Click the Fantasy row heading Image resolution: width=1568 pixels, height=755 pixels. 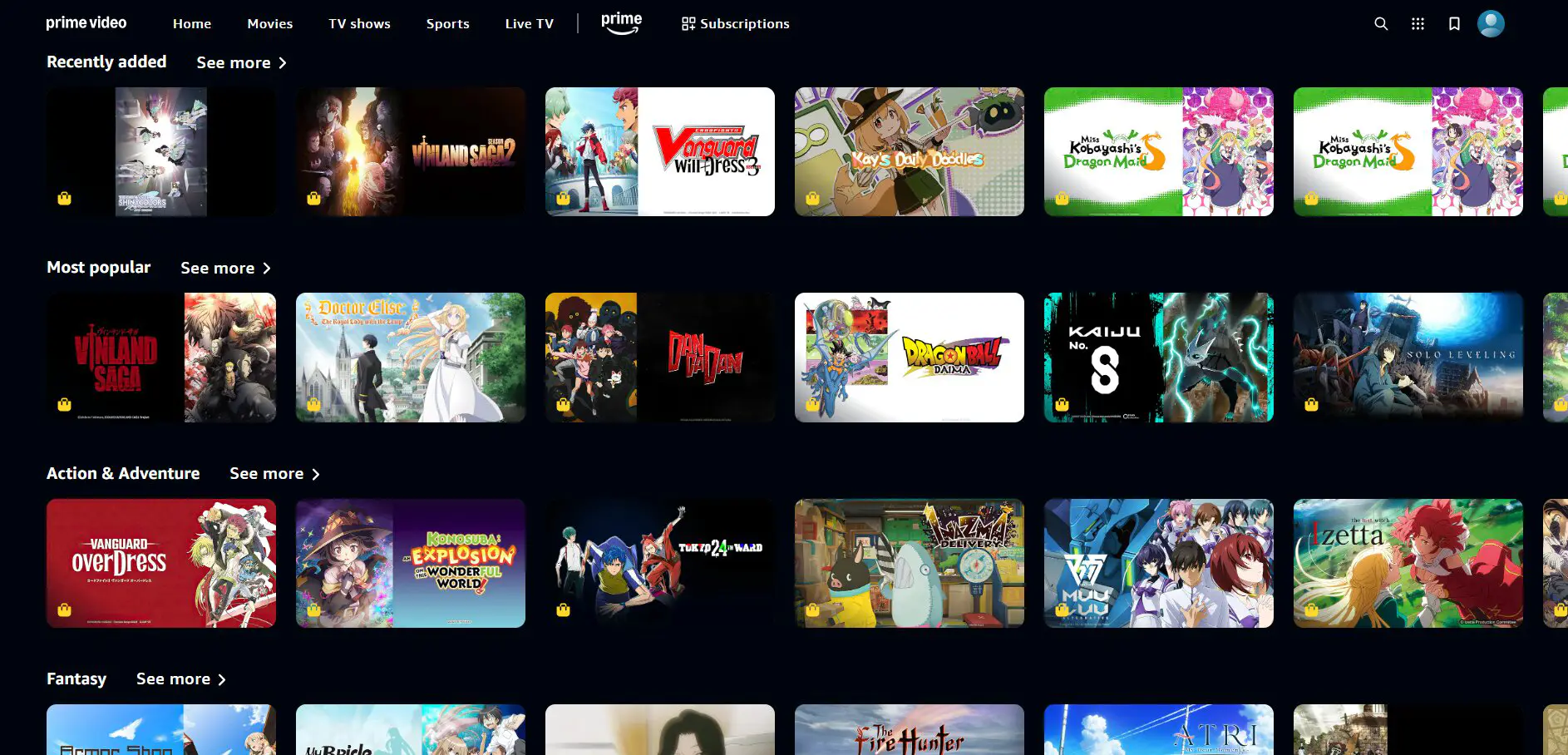(x=76, y=679)
